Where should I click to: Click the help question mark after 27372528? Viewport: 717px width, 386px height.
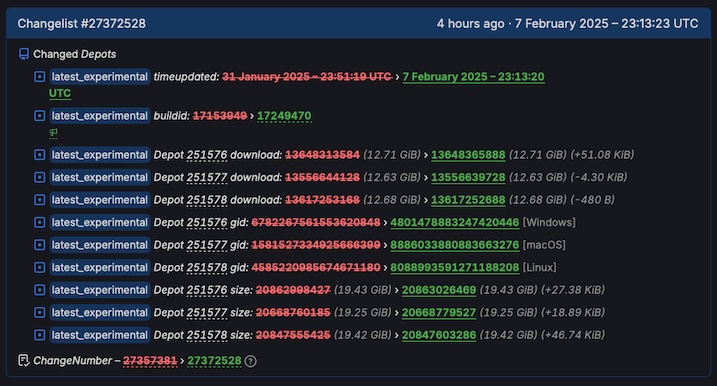tap(251, 361)
